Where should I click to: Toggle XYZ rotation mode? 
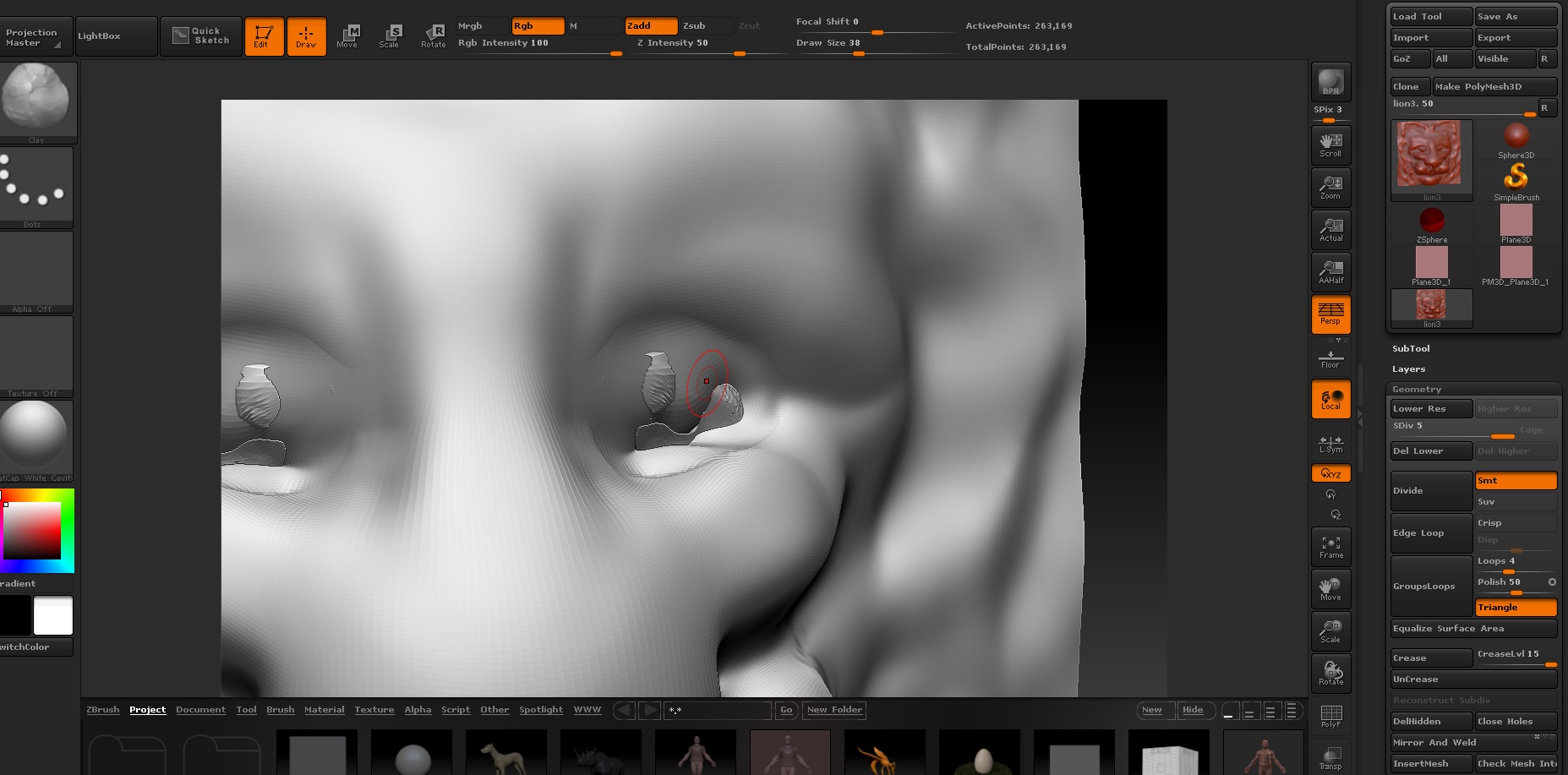pyautogui.click(x=1330, y=473)
